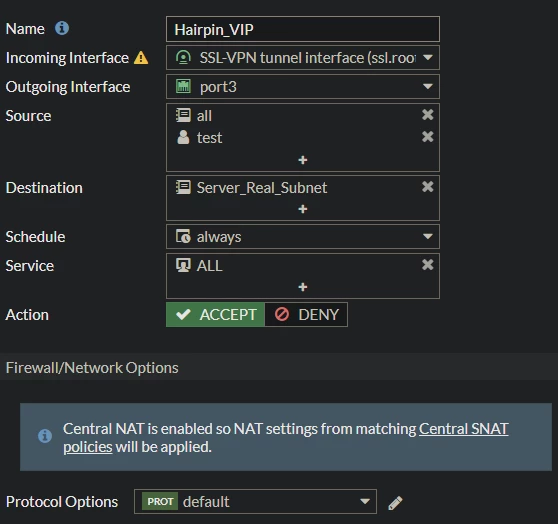
Task: Click the pencil icon to edit Protocol Options
Action: (395, 503)
